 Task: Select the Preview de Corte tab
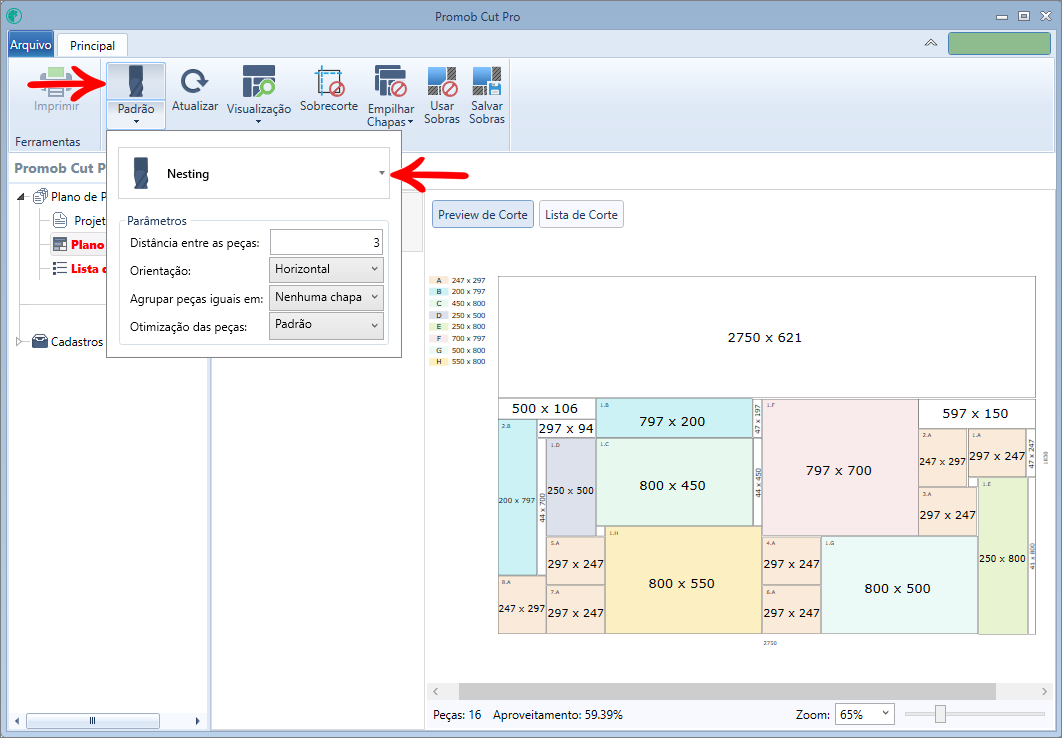tap(483, 215)
